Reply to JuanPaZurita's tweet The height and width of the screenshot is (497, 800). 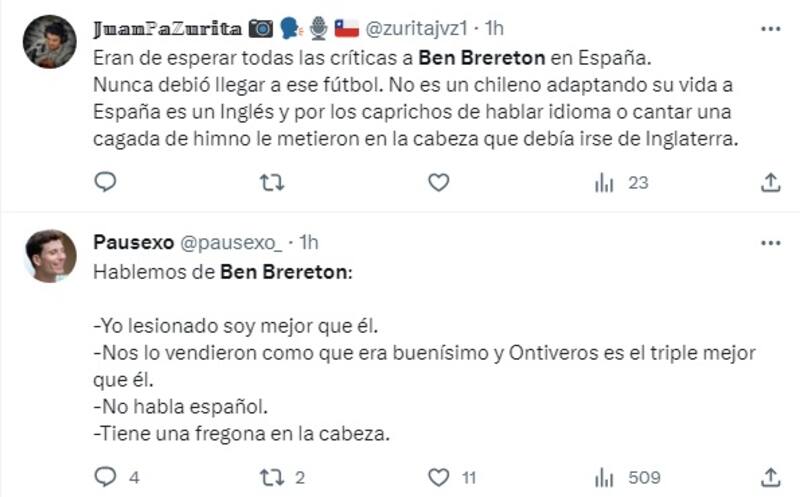(106, 183)
